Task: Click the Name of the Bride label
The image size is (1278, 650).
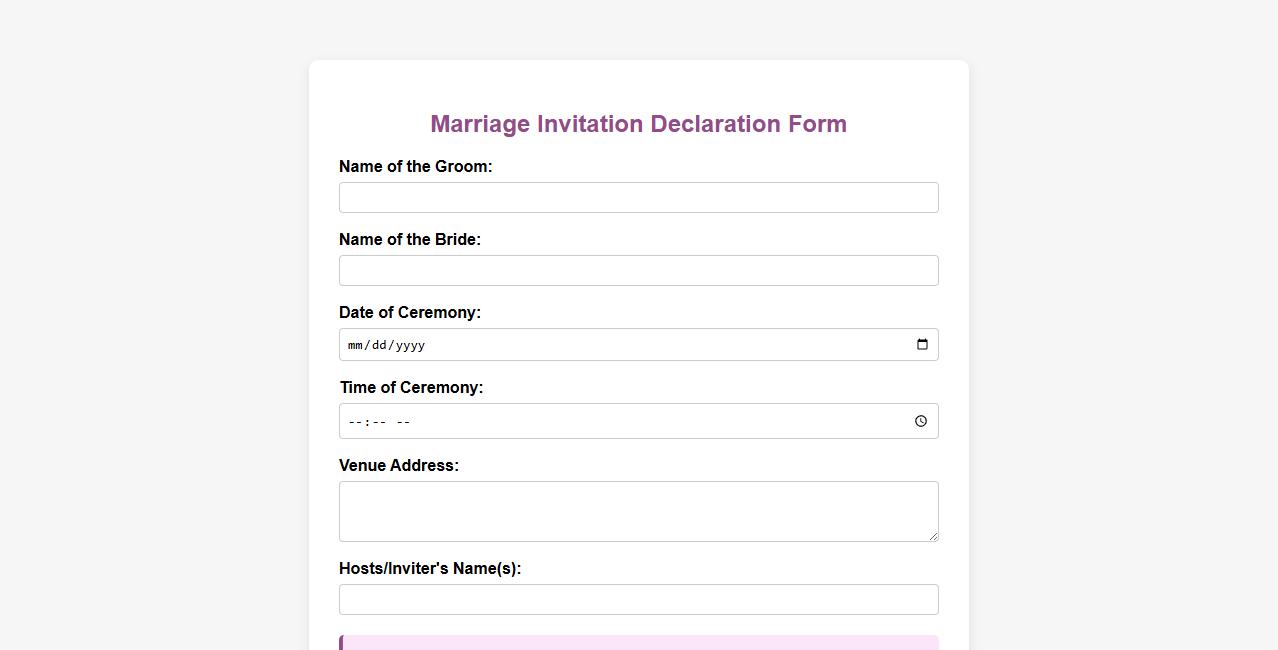Action: [x=410, y=239]
